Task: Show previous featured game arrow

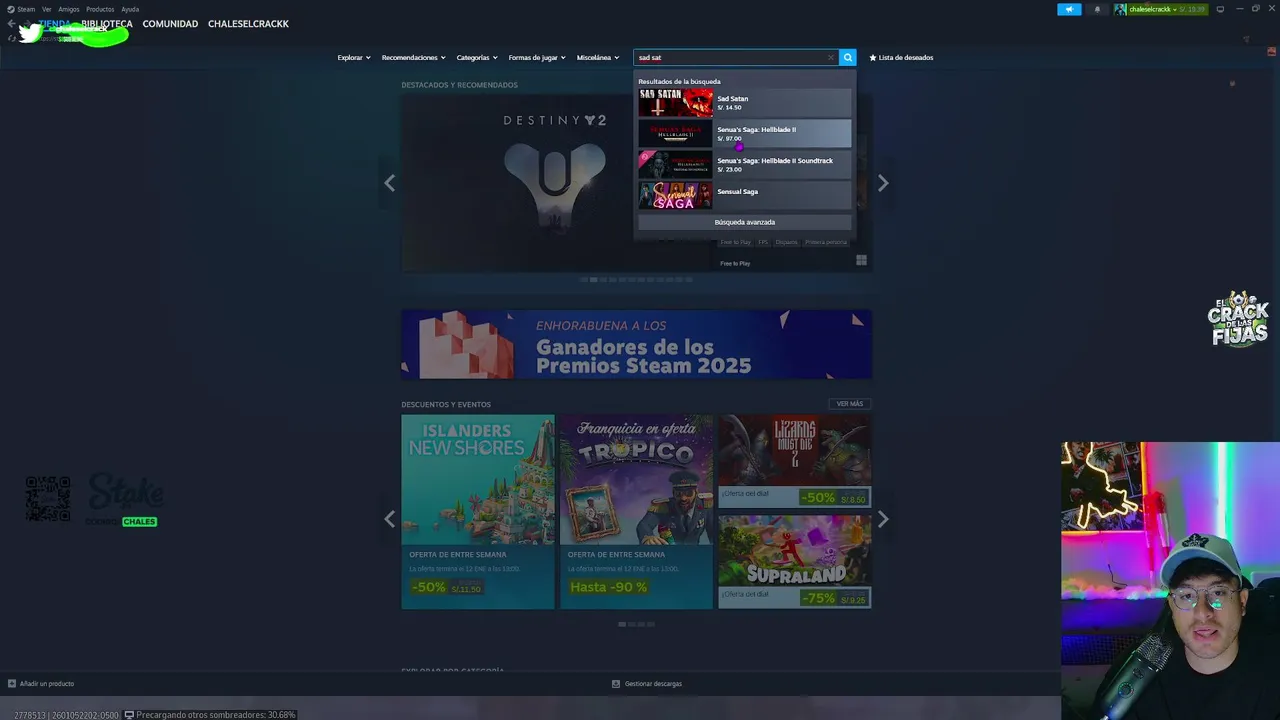Action: click(390, 183)
